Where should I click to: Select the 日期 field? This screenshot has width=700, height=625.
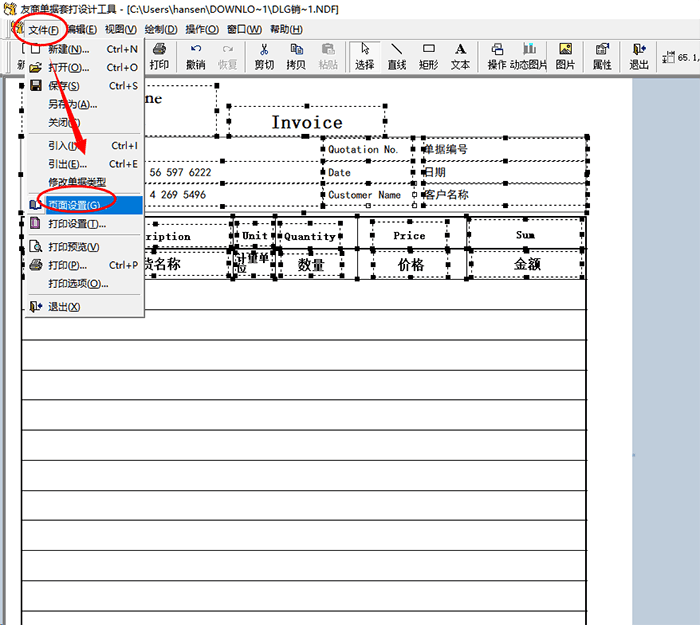(504, 172)
